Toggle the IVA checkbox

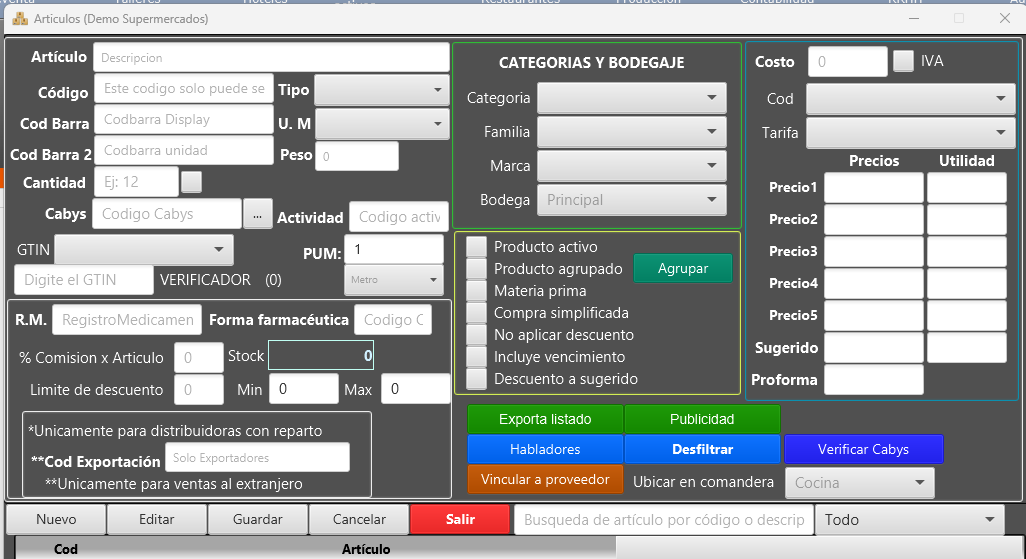click(x=903, y=61)
